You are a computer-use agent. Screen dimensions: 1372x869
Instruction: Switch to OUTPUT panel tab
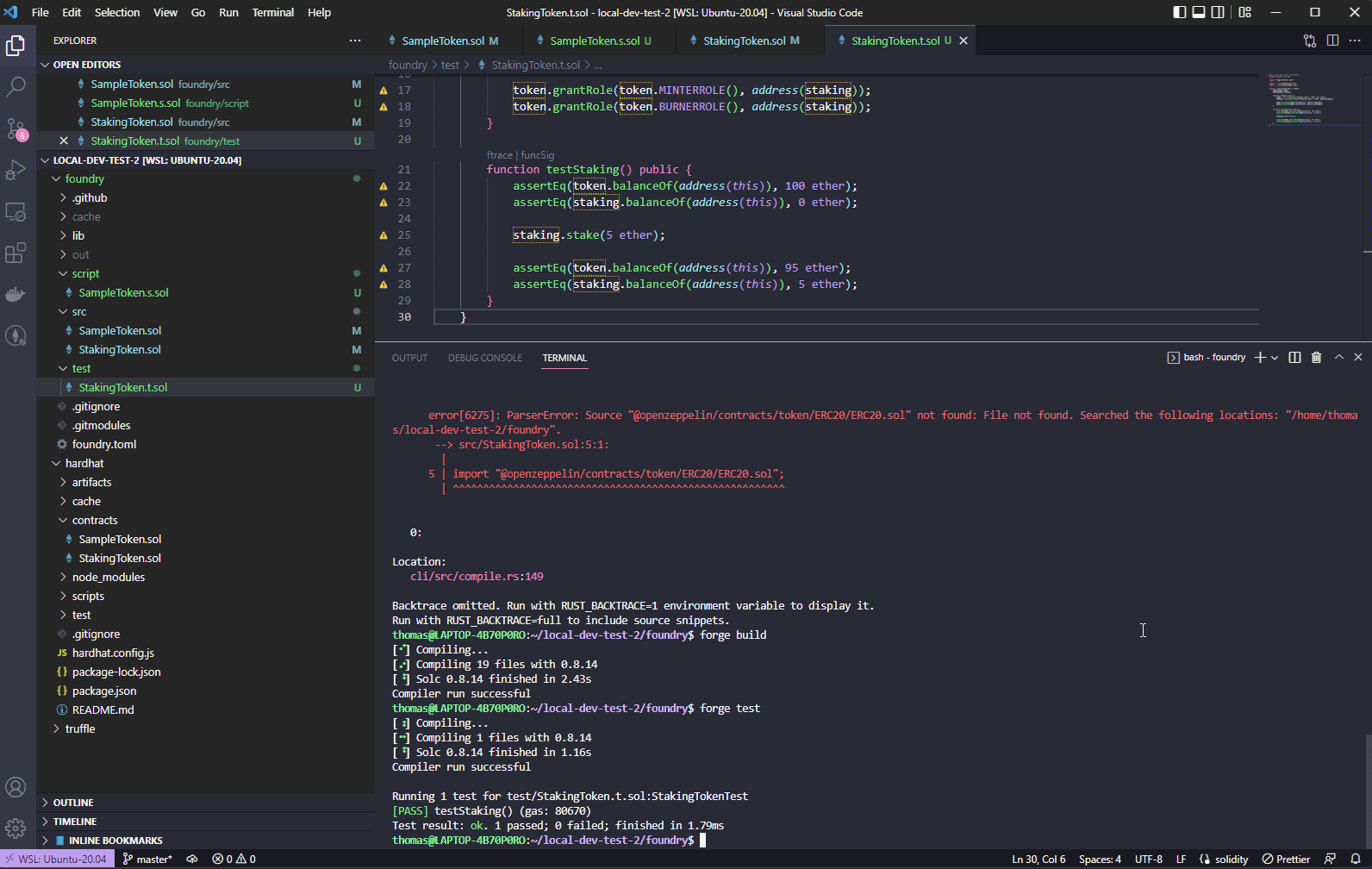[x=409, y=358]
